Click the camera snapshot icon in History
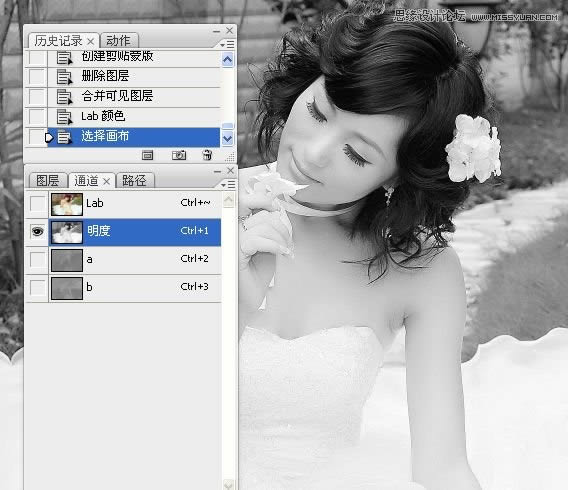The width and height of the screenshot is (568, 490). coord(179,155)
